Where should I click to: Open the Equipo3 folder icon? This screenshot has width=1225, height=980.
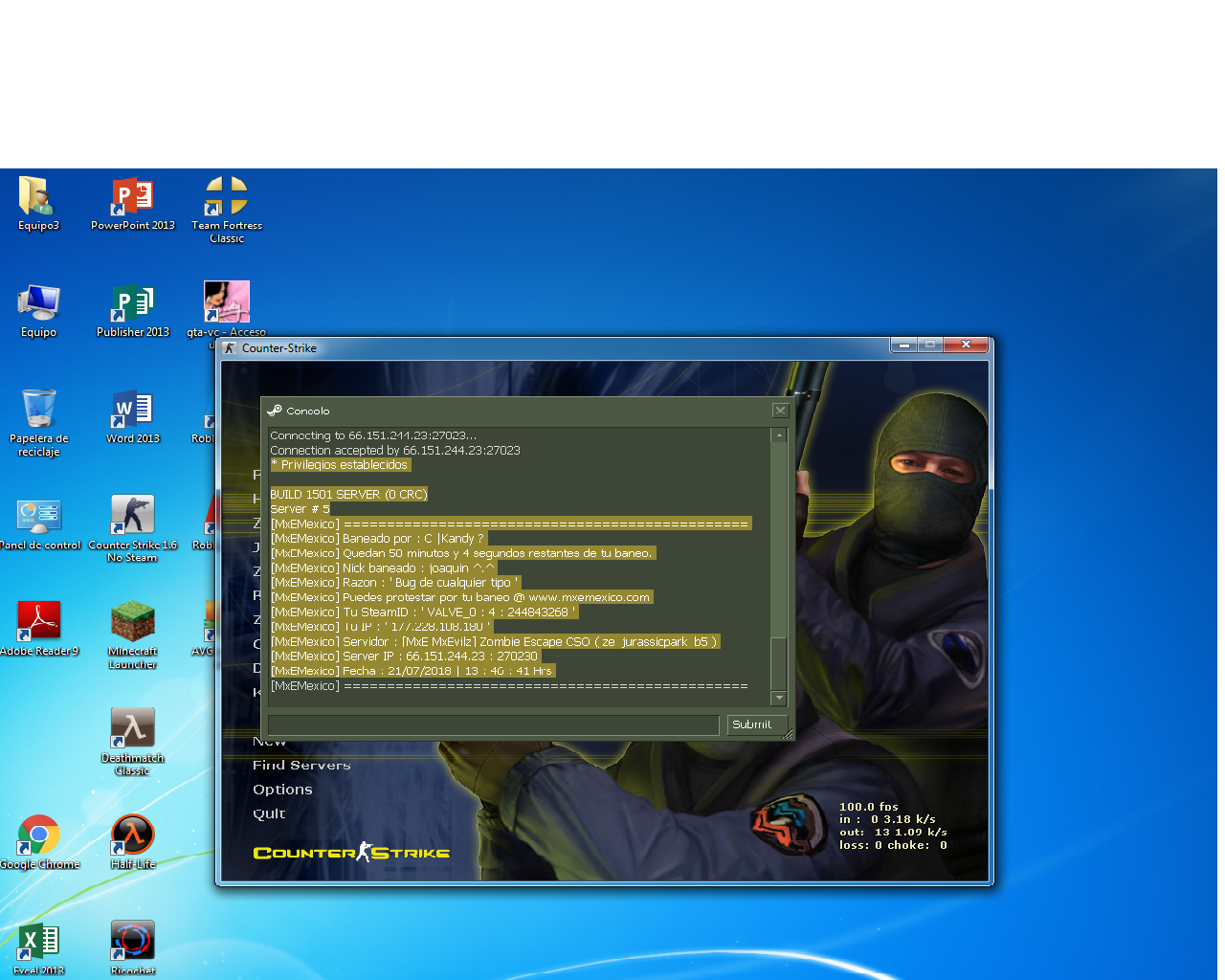[38, 203]
